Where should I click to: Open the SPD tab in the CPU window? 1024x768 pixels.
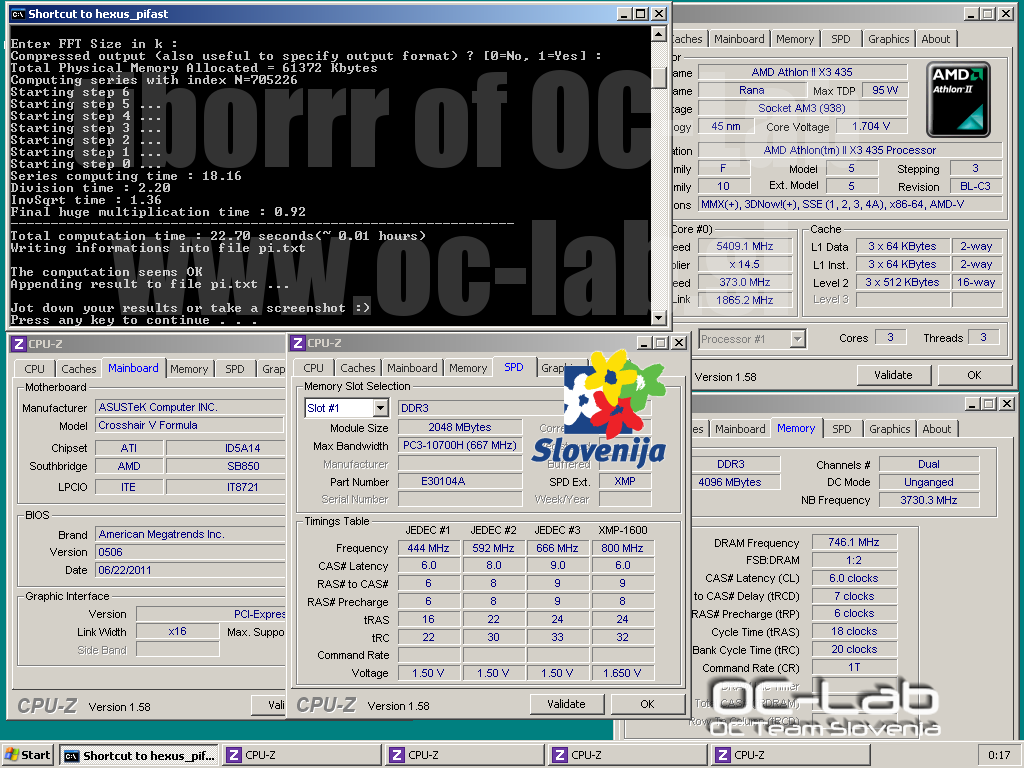(841, 39)
